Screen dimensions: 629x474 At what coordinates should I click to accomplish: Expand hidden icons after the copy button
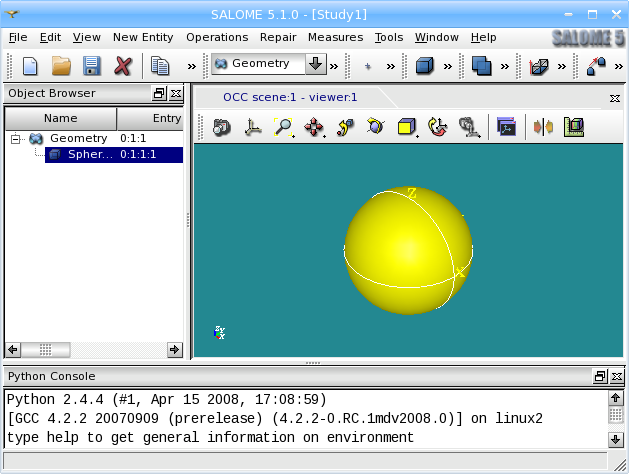click(x=192, y=67)
